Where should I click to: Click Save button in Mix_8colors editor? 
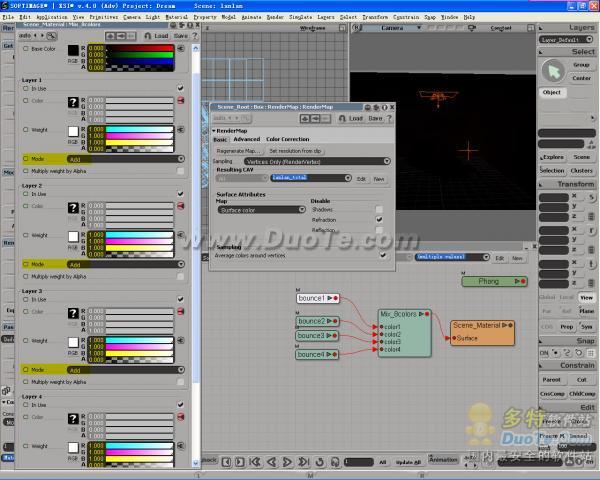(181, 36)
